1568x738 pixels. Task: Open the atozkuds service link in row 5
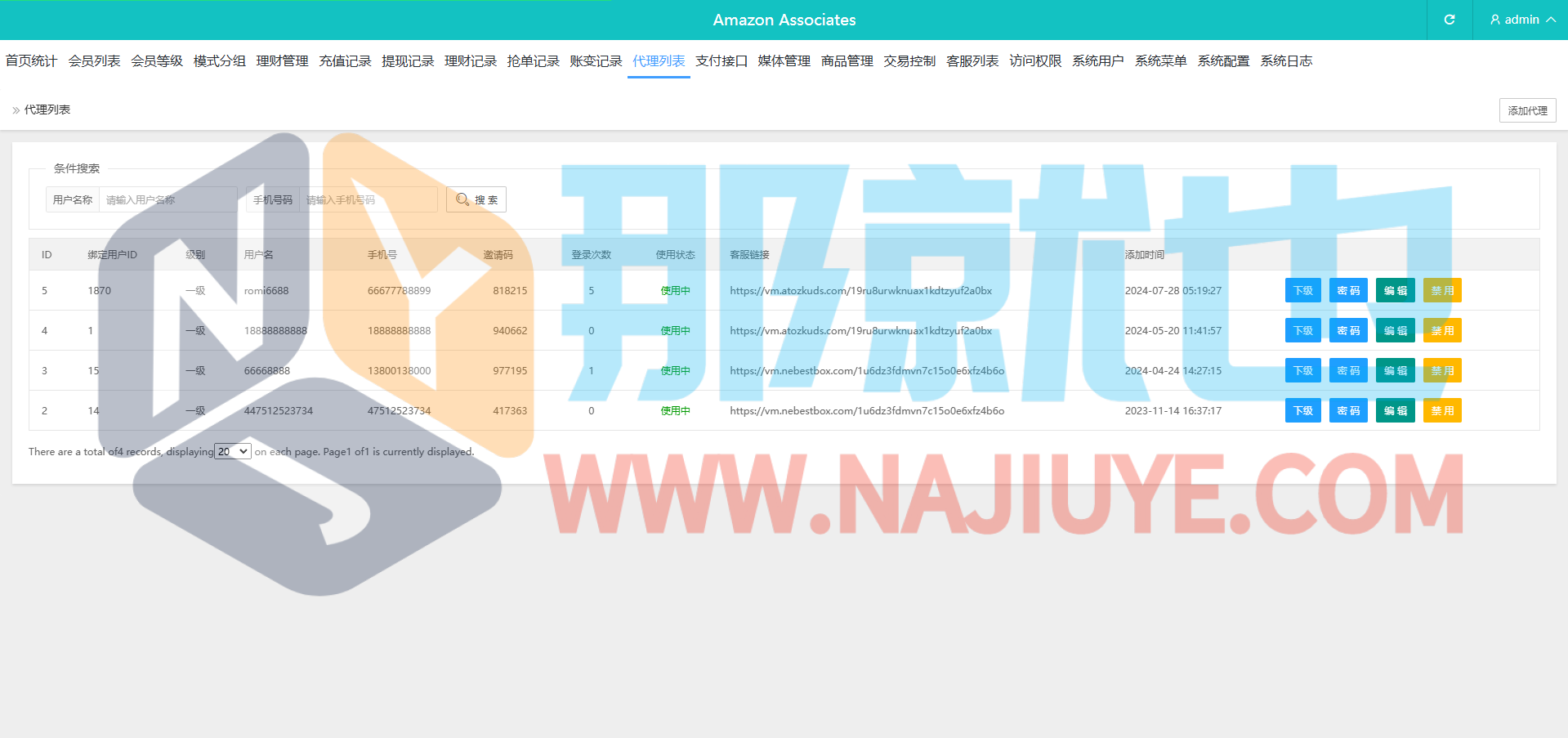[860, 291]
